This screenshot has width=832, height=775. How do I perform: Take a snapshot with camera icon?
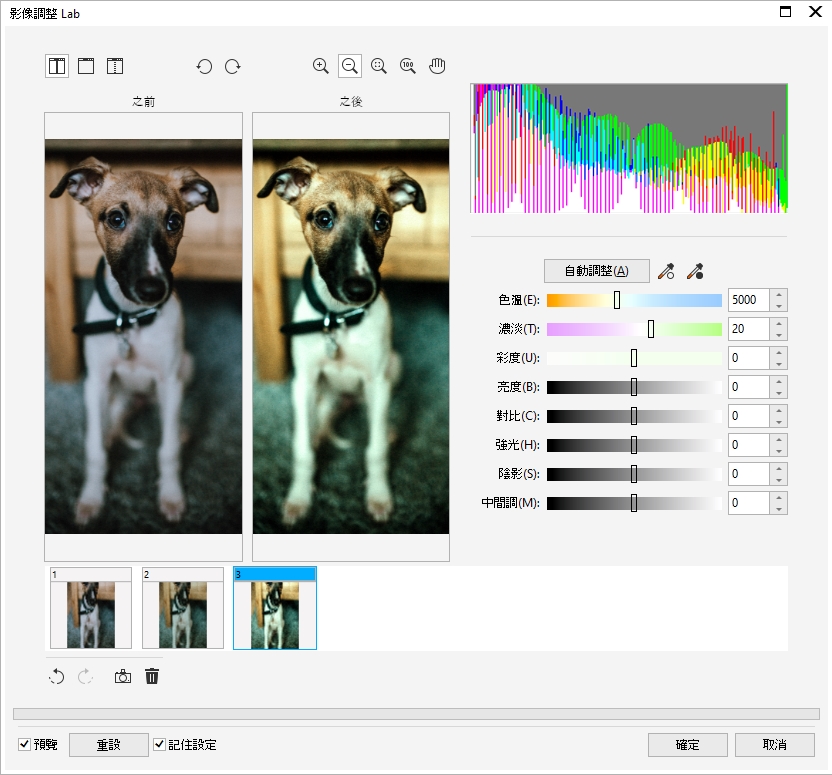pyautogui.click(x=122, y=677)
